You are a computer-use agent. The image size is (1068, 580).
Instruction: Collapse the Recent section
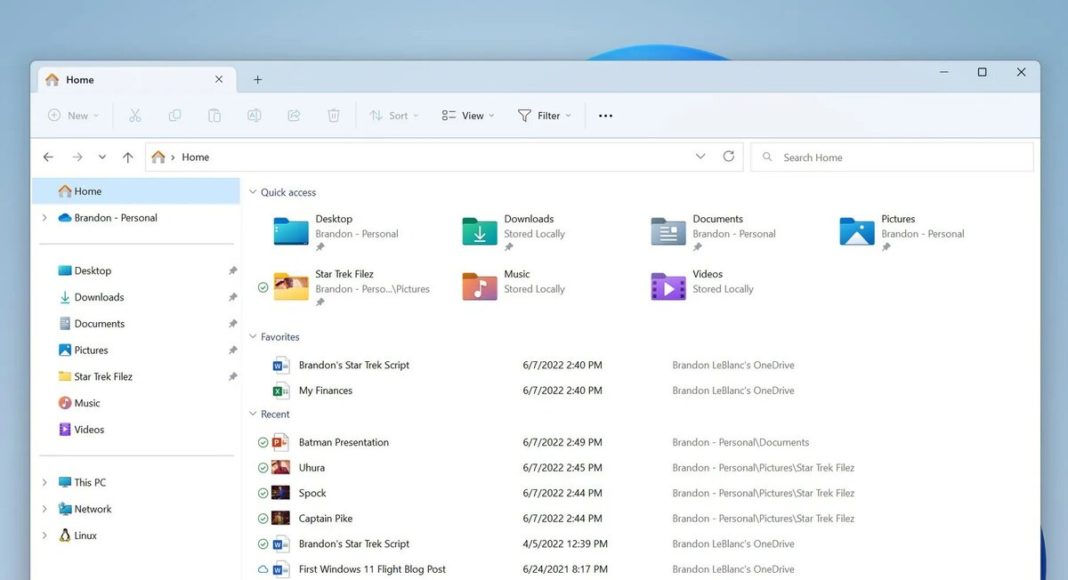pos(253,414)
